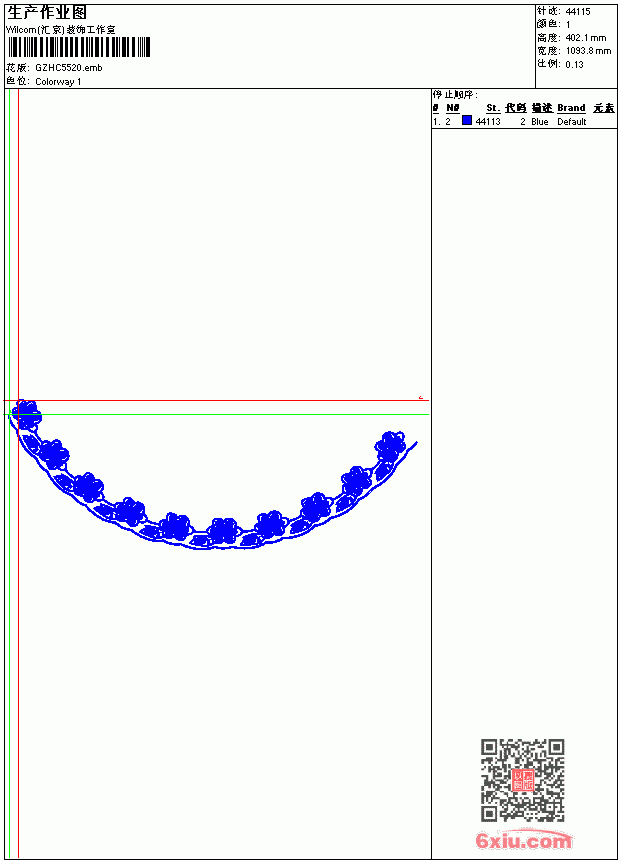Image resolution: width=620 pixels, height=860 pixels.
Task: Click the 44113 stitch value in row
Action: pyautogui.click(x=488, y=122)
